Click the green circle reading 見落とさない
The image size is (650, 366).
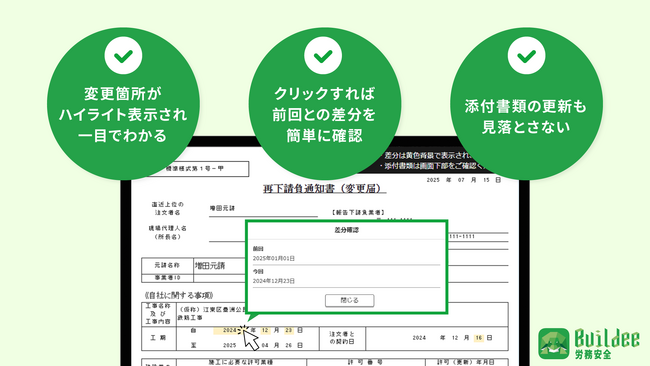point(526,104)
